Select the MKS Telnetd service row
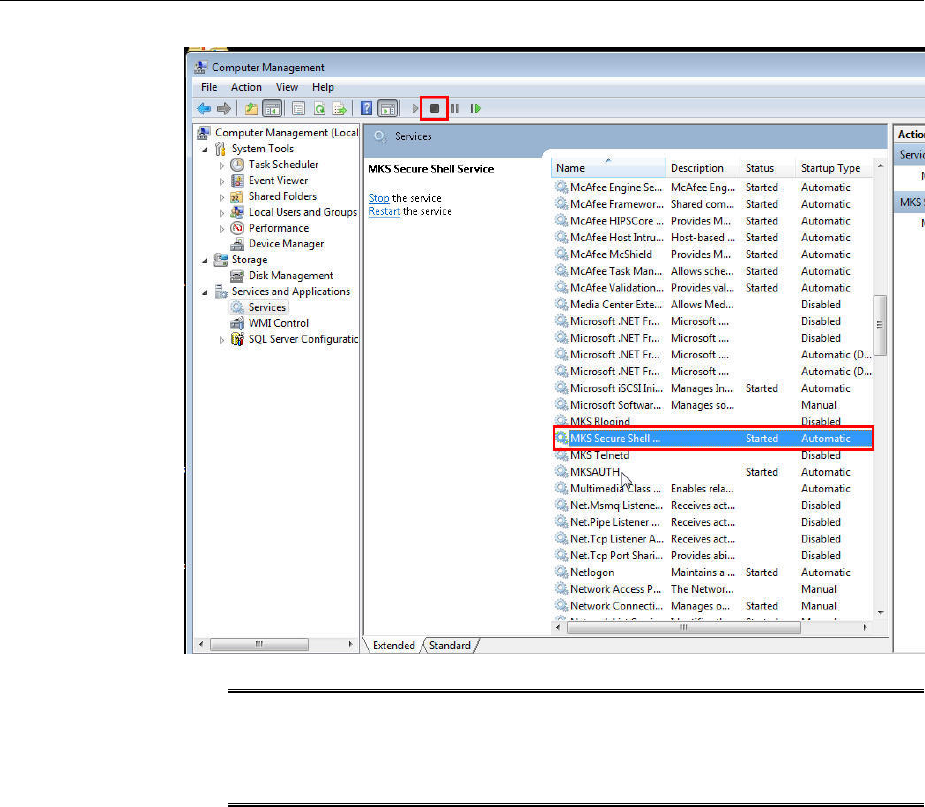Image resolution: width=925 pixels, height=807 pixels. click(x=713, y=455)
